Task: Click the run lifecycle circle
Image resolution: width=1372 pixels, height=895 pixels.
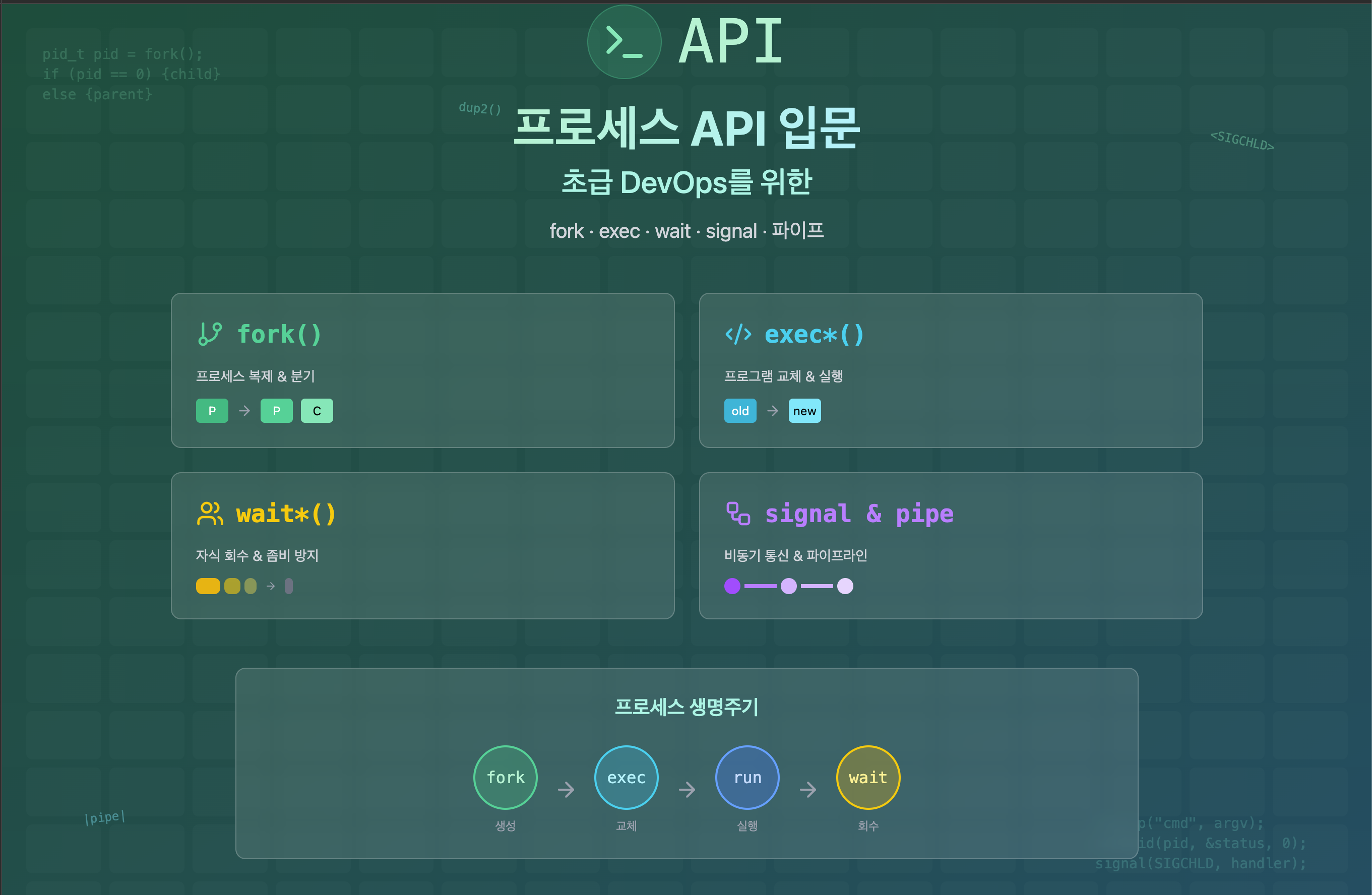Action: 747,777
